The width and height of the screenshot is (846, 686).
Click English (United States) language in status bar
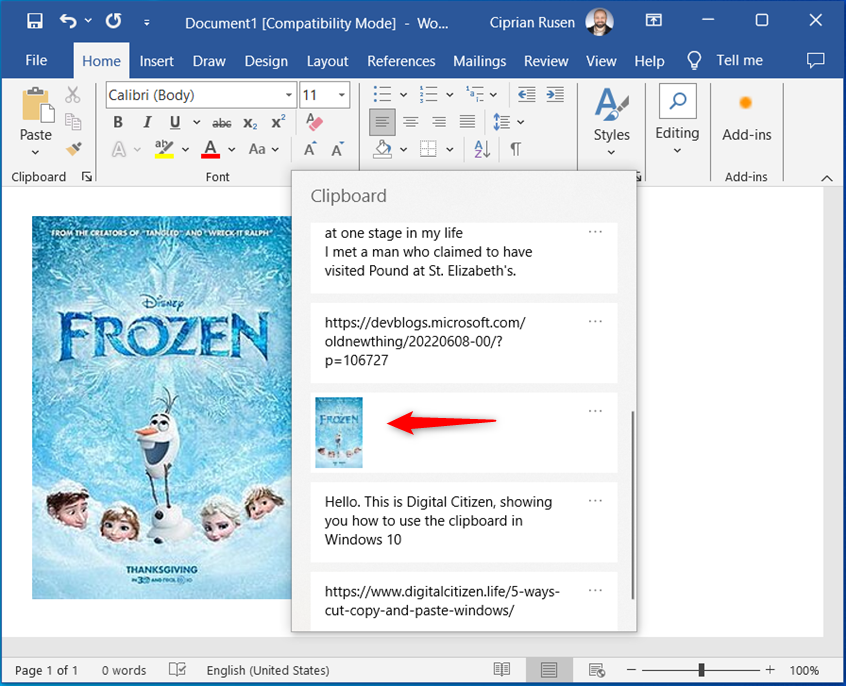click(268, 670)
